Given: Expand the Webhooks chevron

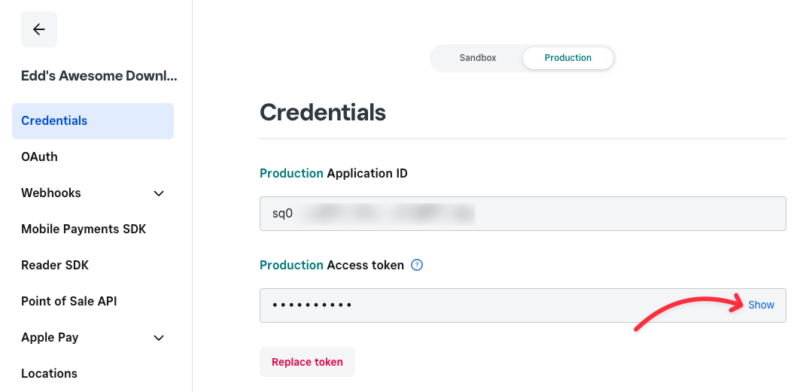Looking at the screenshot, I should click(159, 193).
